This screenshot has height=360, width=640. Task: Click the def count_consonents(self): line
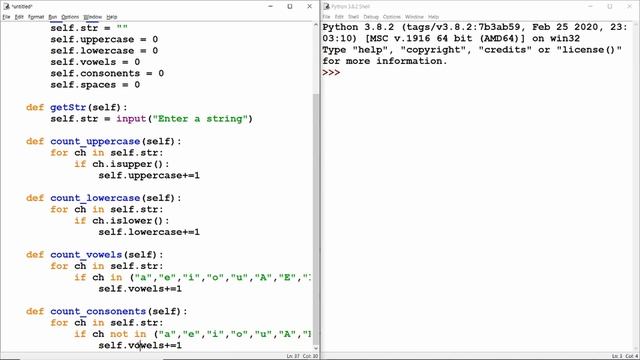[107, 311]
